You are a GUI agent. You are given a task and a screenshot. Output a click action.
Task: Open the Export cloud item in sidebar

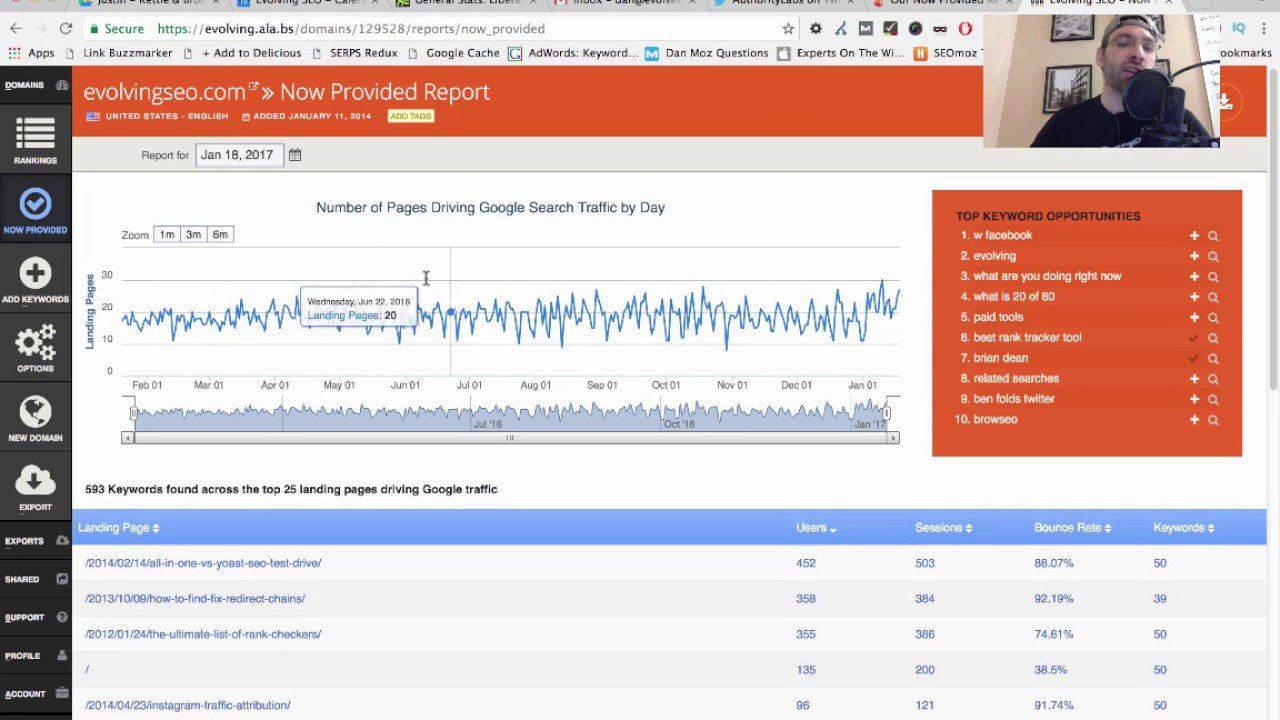(x=35, y=488)
